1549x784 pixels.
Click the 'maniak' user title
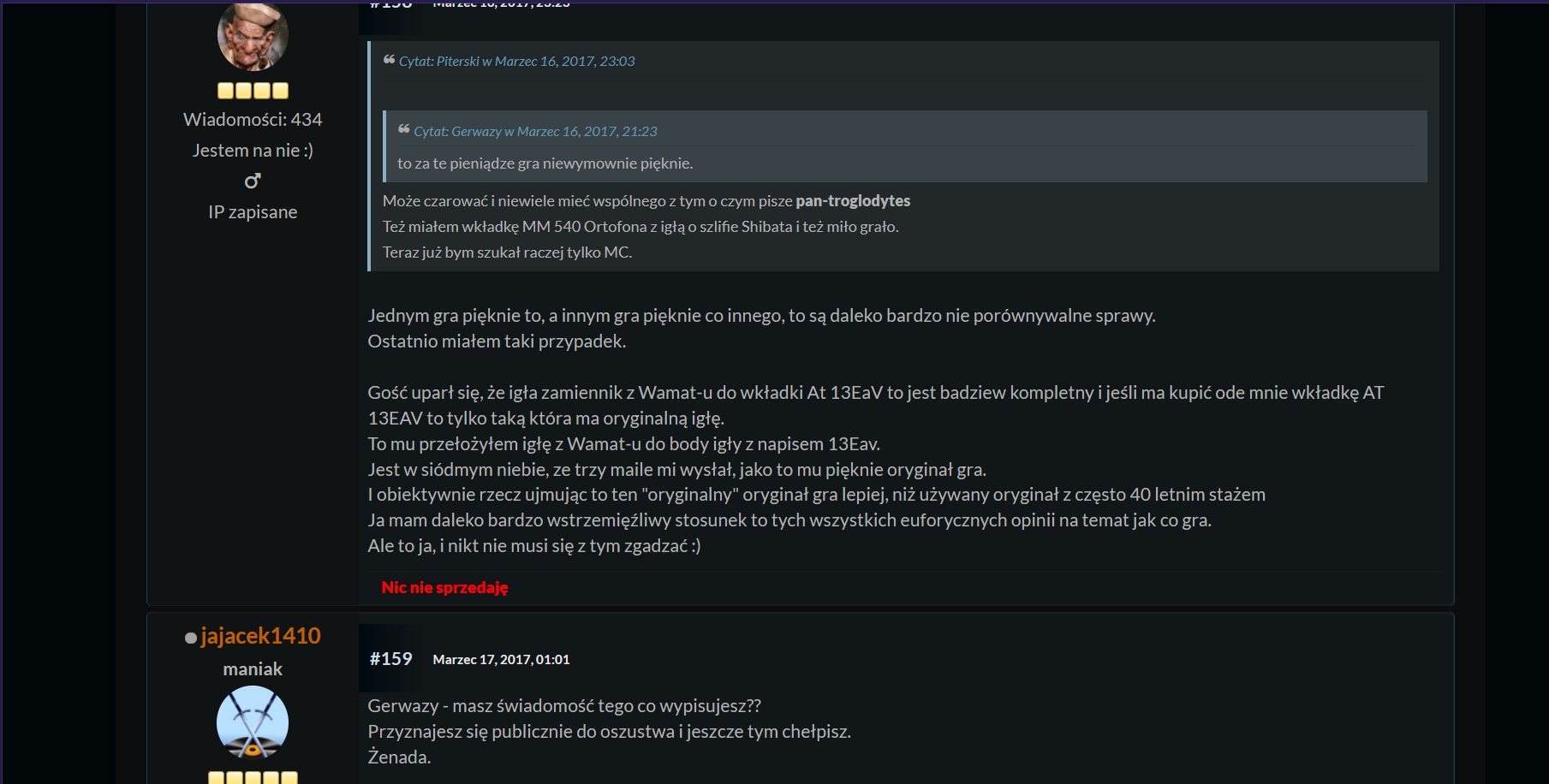click(253, 669)
